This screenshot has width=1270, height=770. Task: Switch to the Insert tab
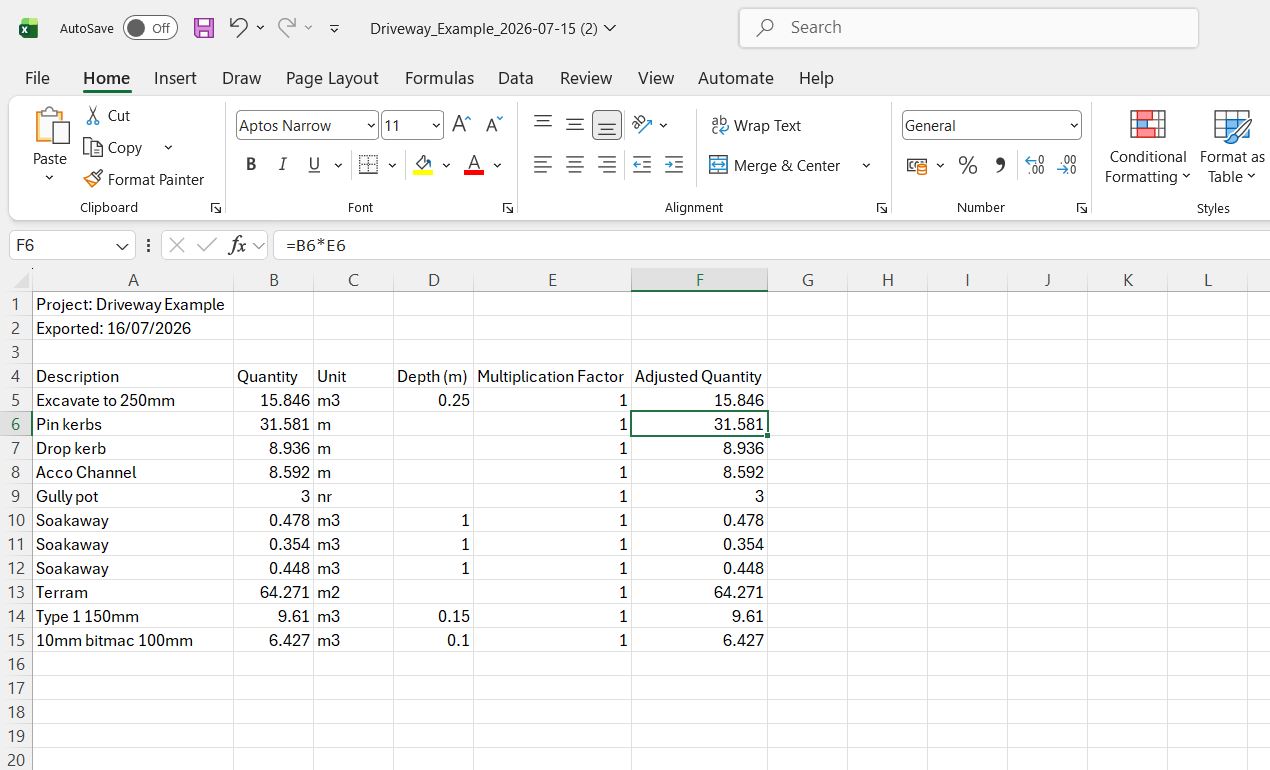175,78
